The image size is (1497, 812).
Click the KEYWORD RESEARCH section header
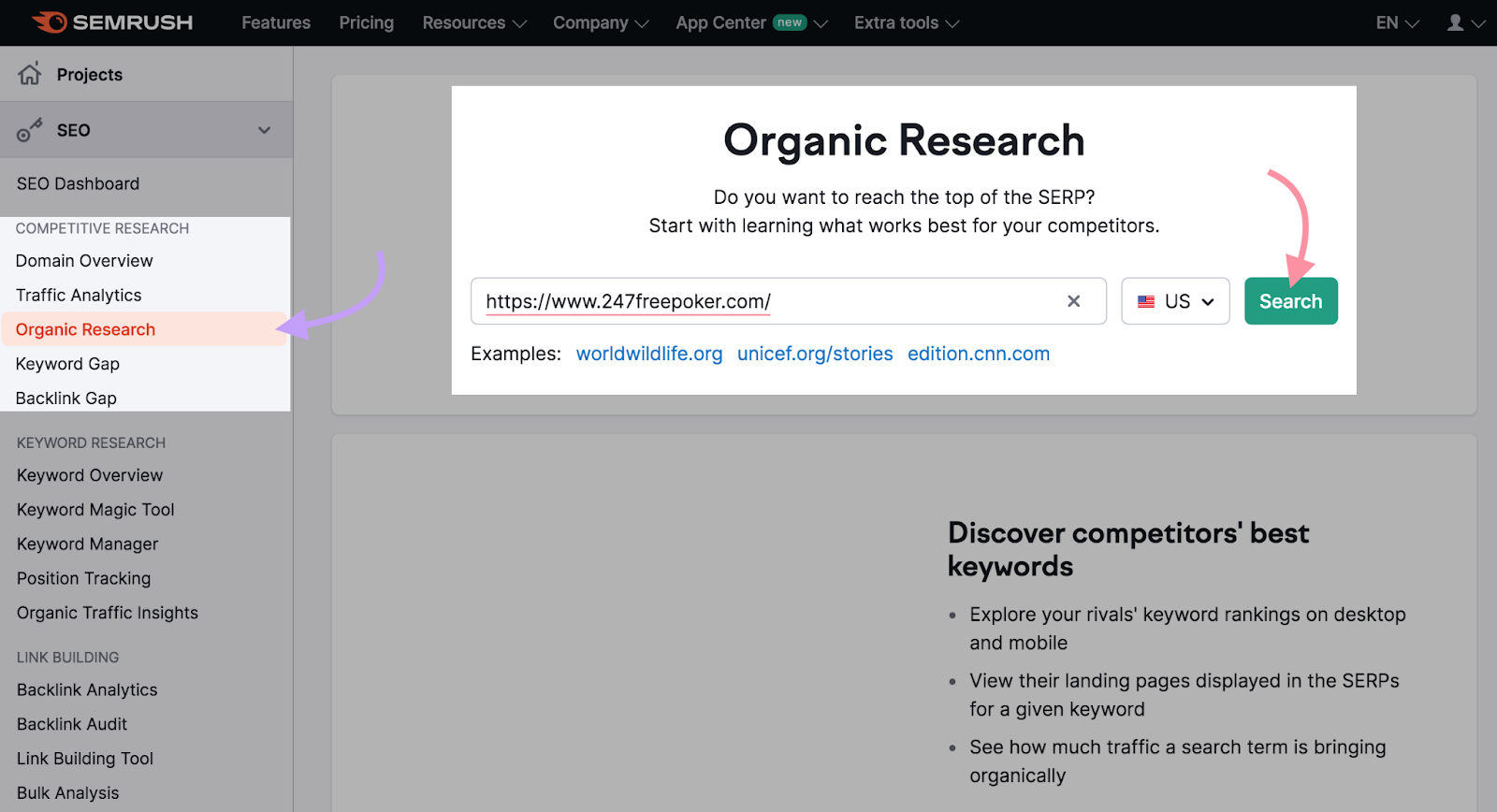(x=91, y=442)
